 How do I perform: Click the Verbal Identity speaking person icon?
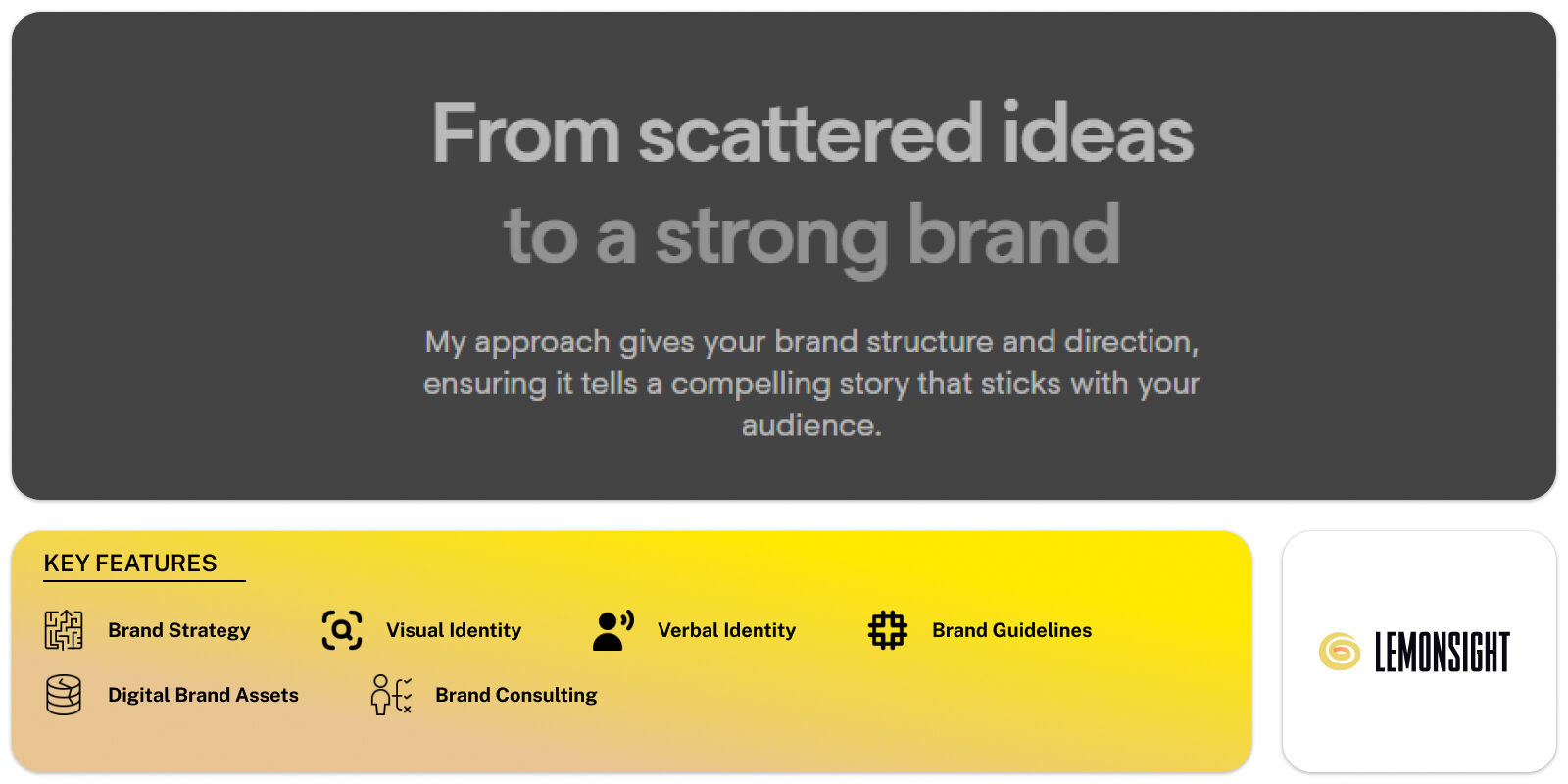click(613, 630)
